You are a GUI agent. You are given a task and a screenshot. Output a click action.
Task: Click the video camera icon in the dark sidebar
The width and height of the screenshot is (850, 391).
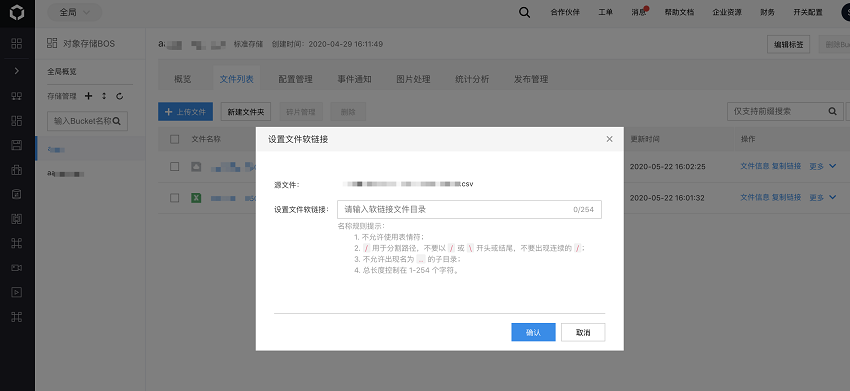pyautogui.click(x=17, y=268)
